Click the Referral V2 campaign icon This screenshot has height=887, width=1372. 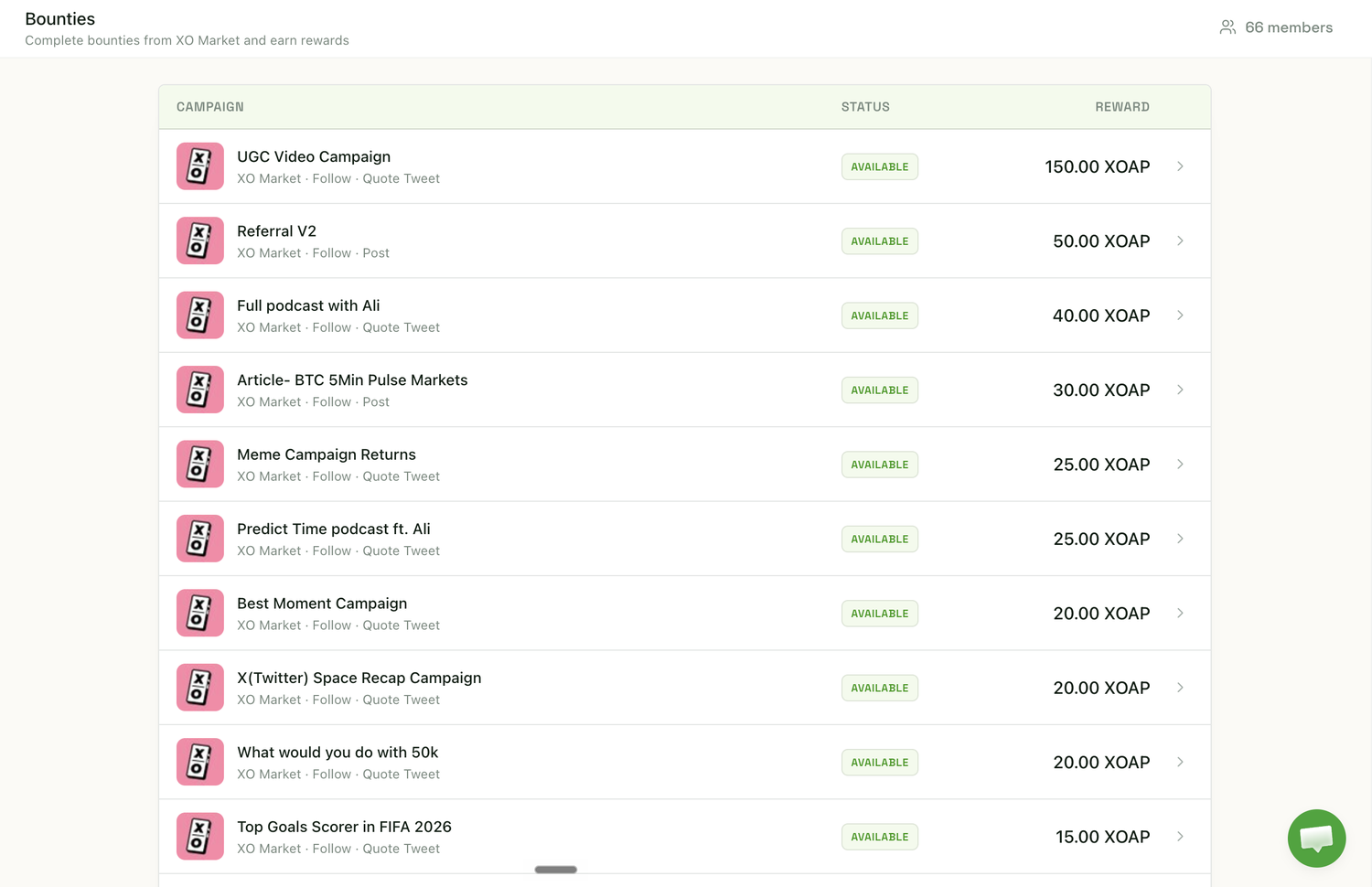pos(200,240)
